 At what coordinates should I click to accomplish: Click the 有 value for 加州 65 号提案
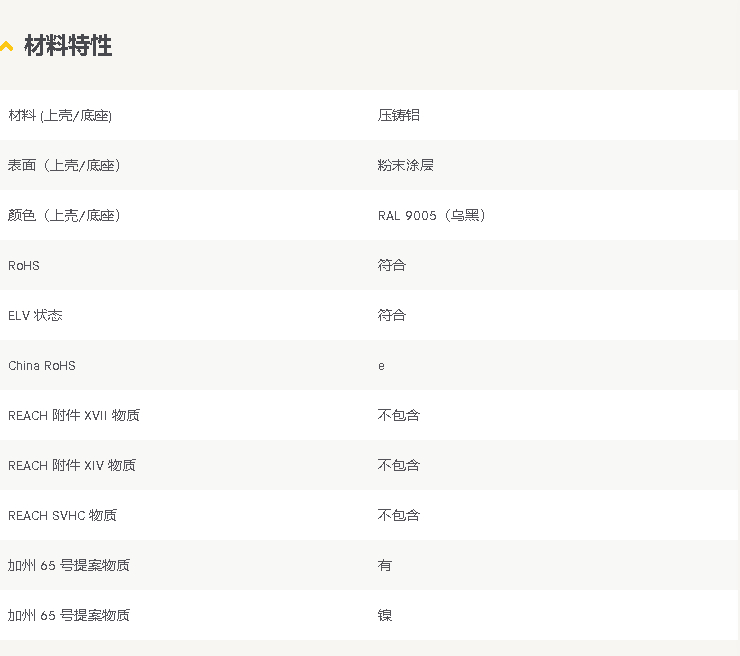coord(385,565)
